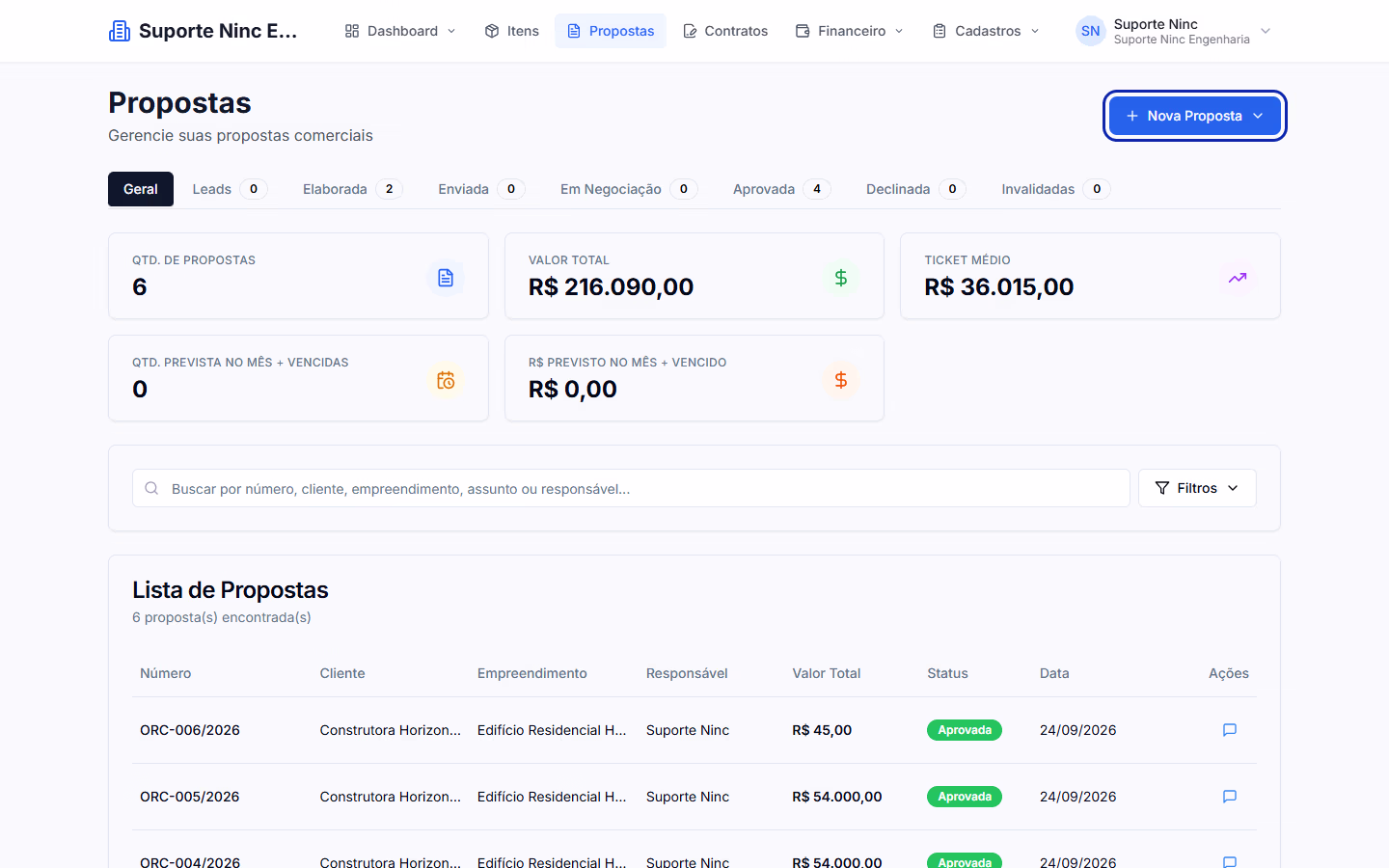Click the Número column header

166,673
